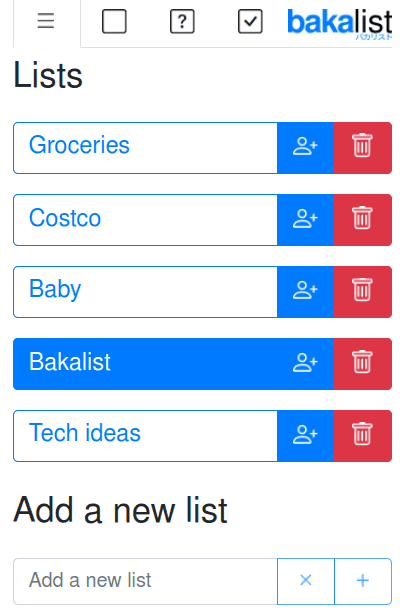
Task: Select the question mark checkbox tab
Action: (182, 22)
